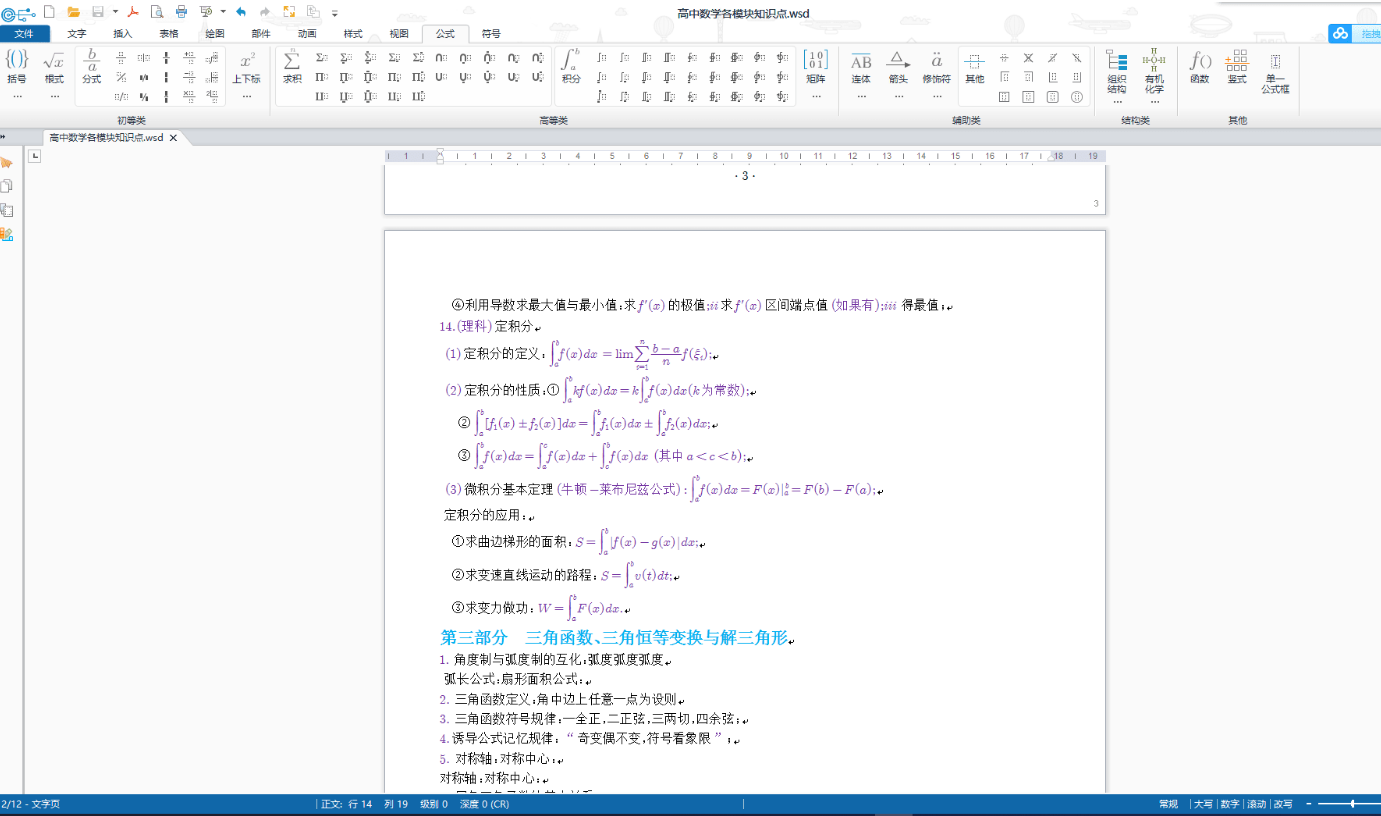This screenshot has width=1381, height=816.
Task: Click heading 第三部分 三角函数、三角恒等变换与解三角形
Action: point(615,638)
